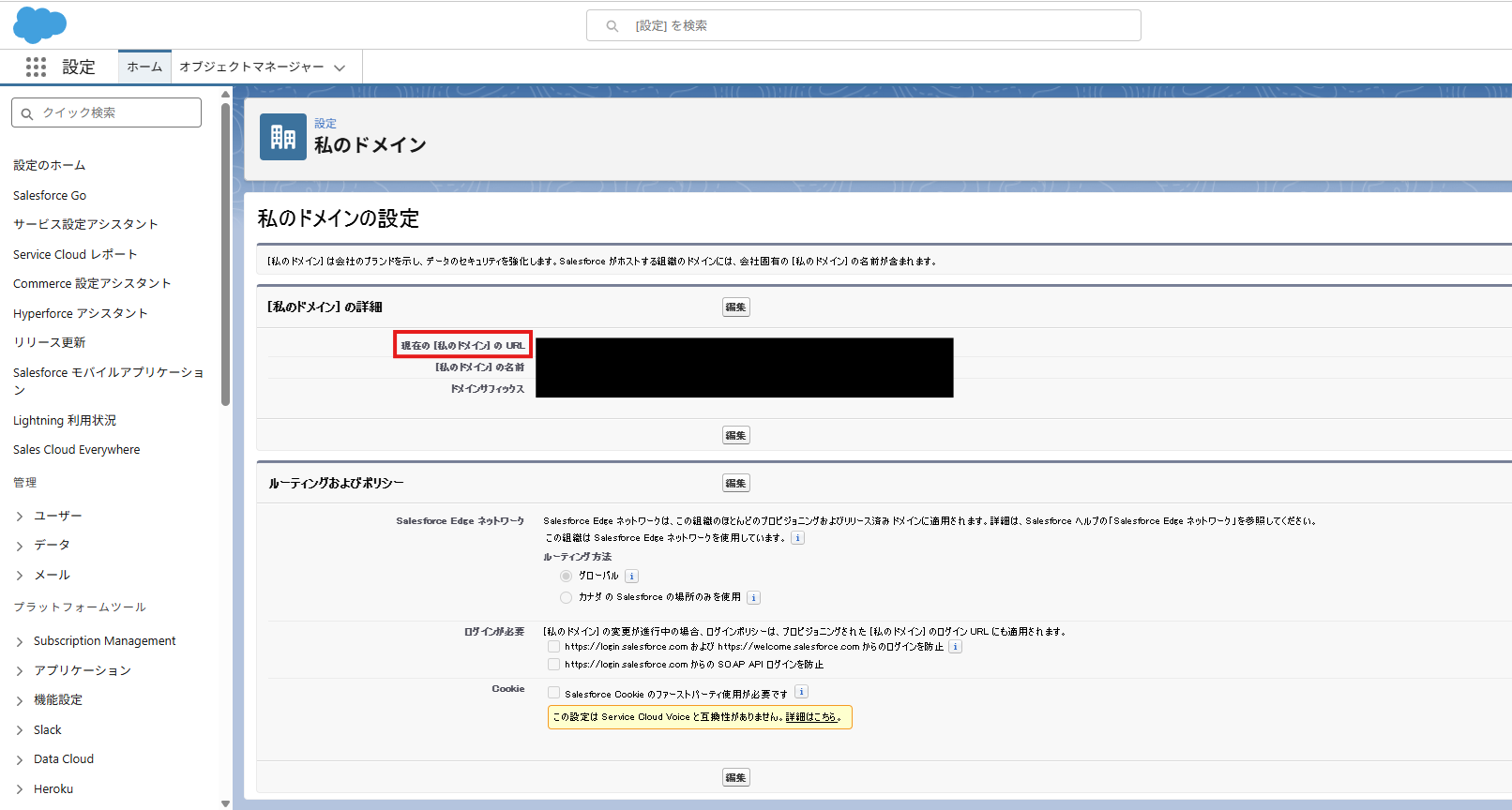Click the My Domain building icon
This screenshot has width=1512, height=810.
(x=283, y=137)
